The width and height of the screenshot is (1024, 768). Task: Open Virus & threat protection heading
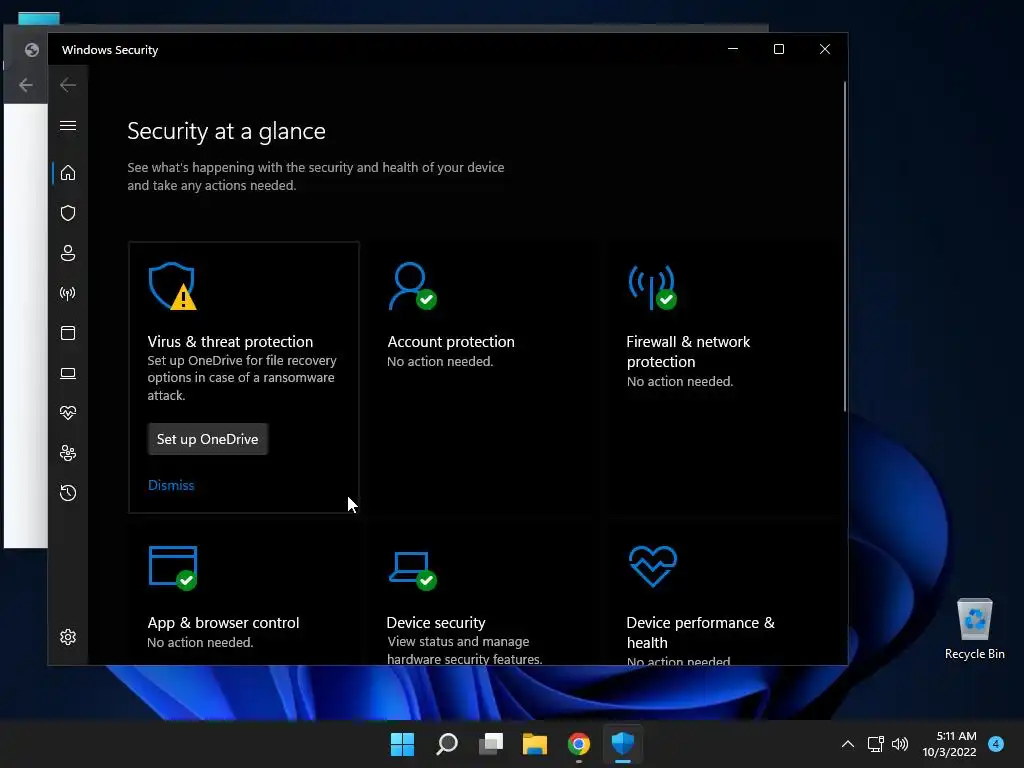click(x=230, y=342)
